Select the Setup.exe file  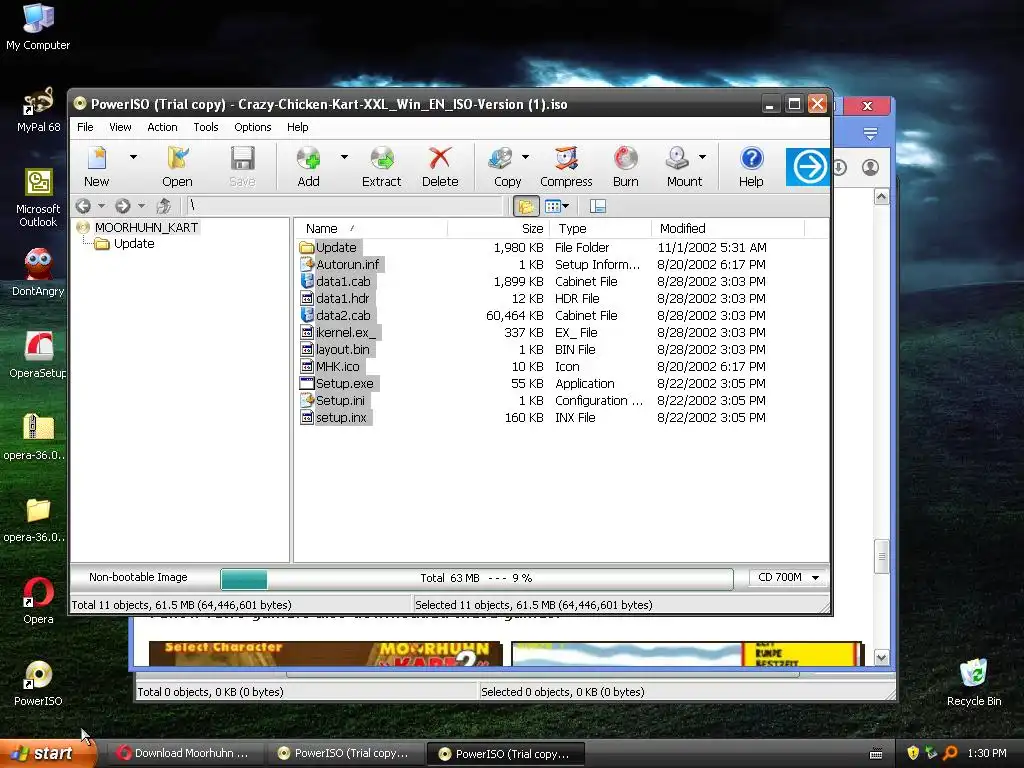[x=345, y=383]
